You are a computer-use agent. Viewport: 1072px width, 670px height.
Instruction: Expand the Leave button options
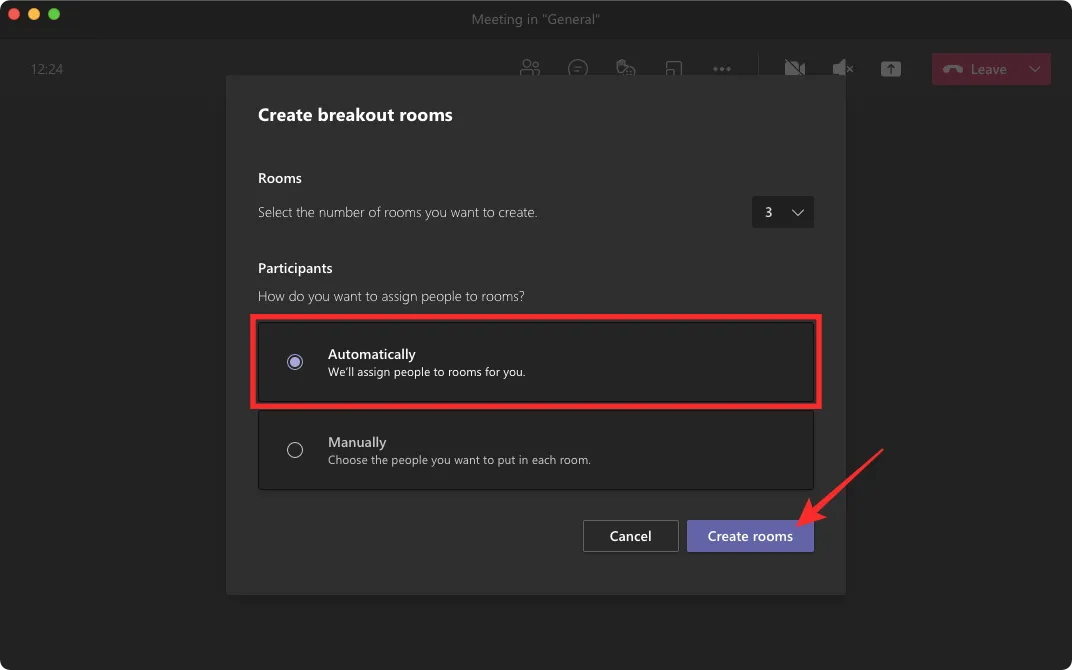(x=1037, y=68)
